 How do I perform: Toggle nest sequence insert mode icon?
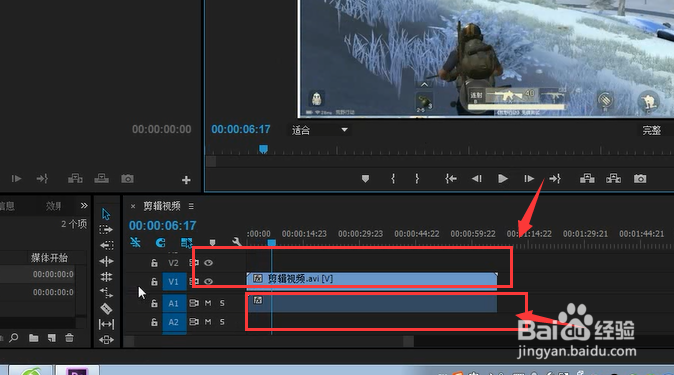pyautogui.click(x=135, y=243)
